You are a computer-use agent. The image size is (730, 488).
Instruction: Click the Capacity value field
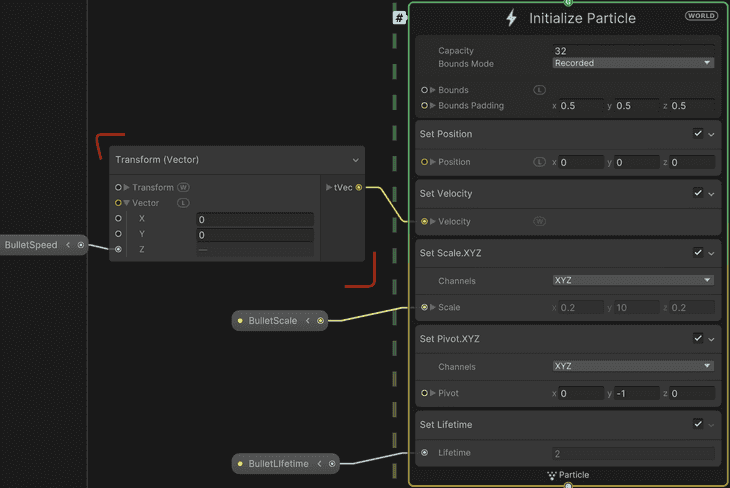[633, 51]
